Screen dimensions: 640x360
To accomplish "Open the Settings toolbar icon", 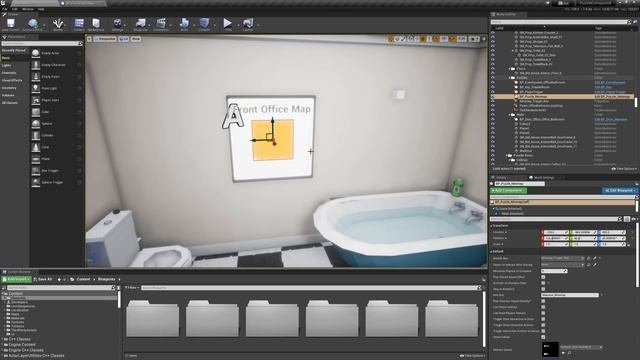I will [x=118, y=24].
